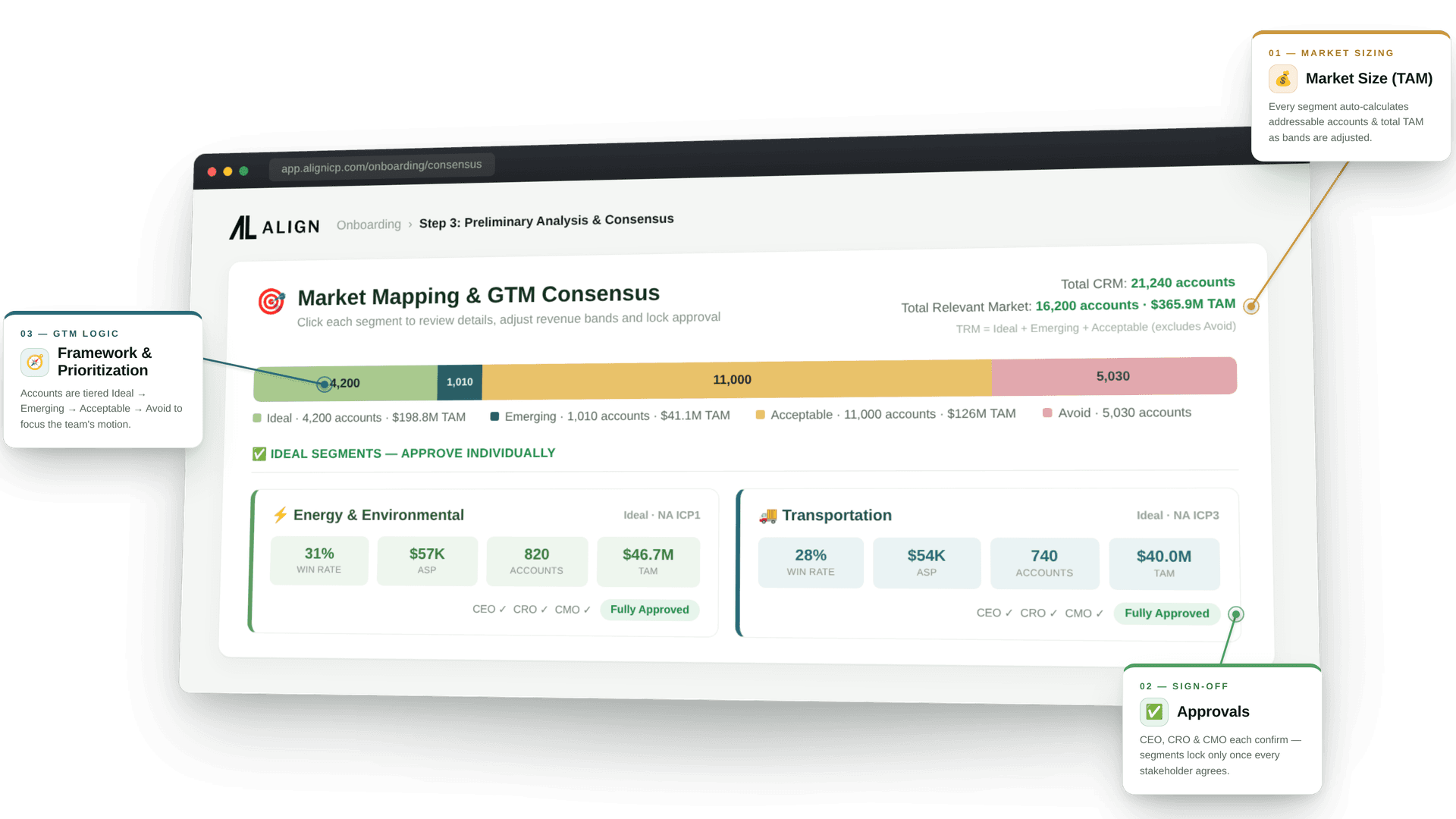Click Acceptable · 11,000 accounts legend text
1456x819 pixels.
coord(893,414)
